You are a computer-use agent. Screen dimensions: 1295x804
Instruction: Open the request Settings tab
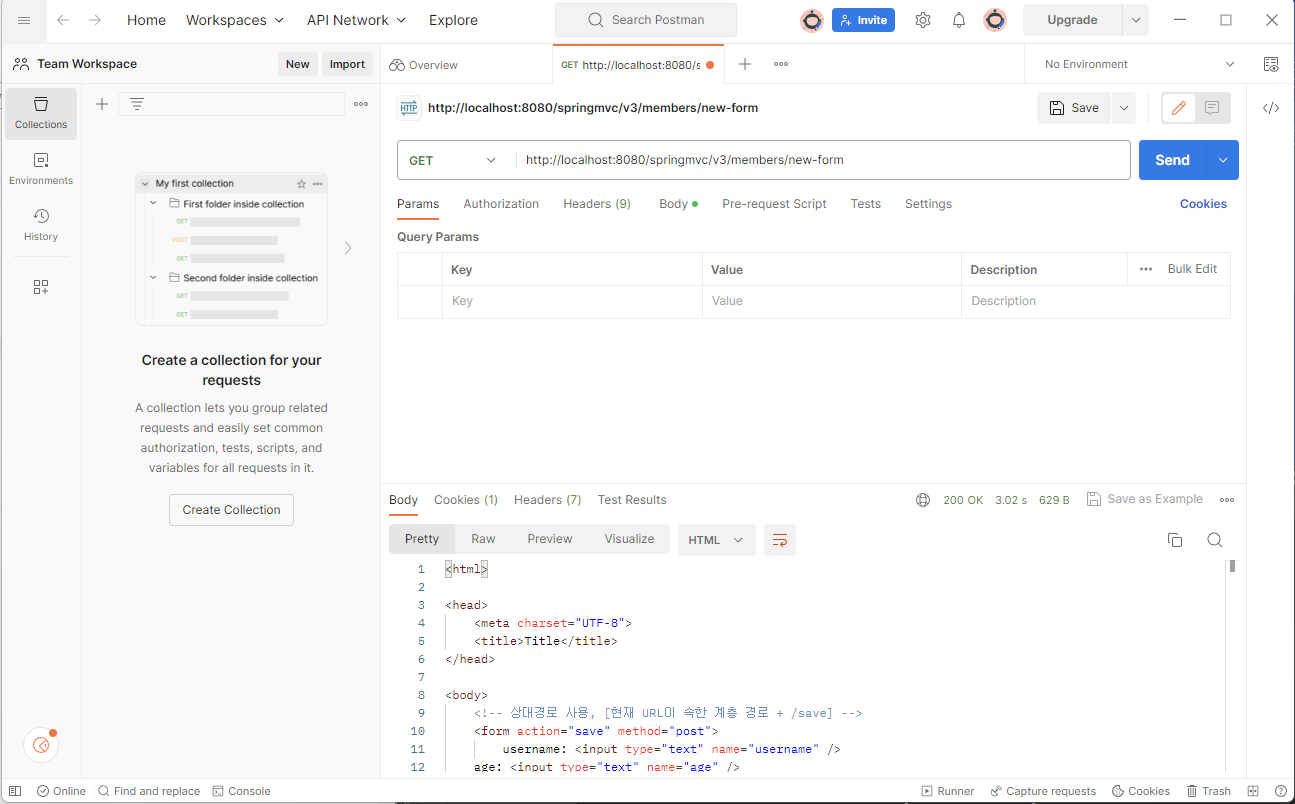point(928,204)
